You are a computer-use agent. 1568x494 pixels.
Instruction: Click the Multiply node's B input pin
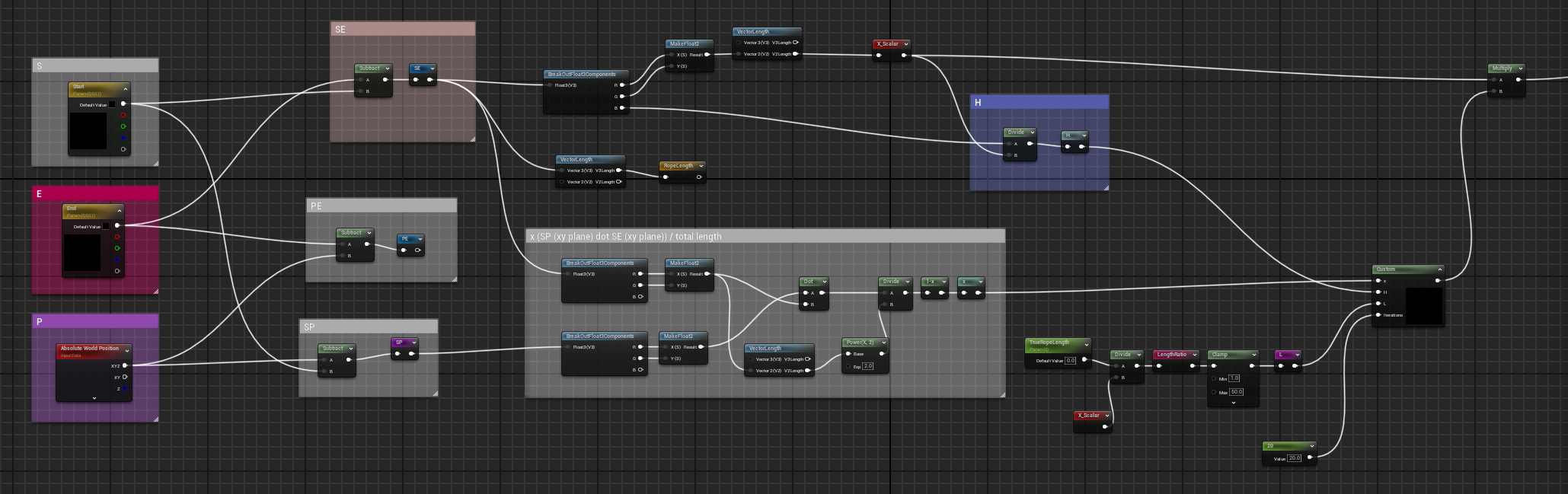[x=1494, y=91]
